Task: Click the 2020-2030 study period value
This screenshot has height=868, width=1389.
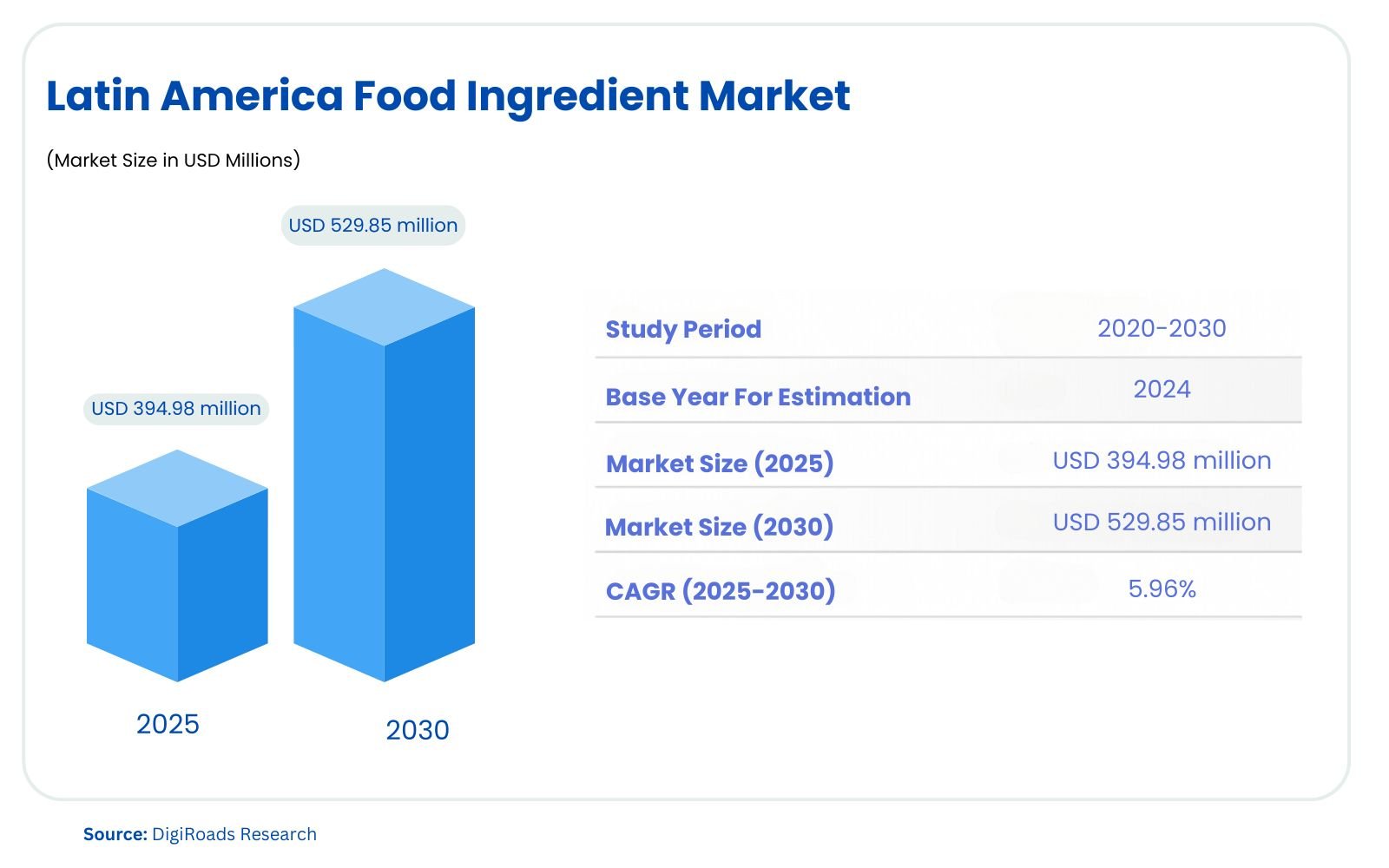Action: (1162, 328)
